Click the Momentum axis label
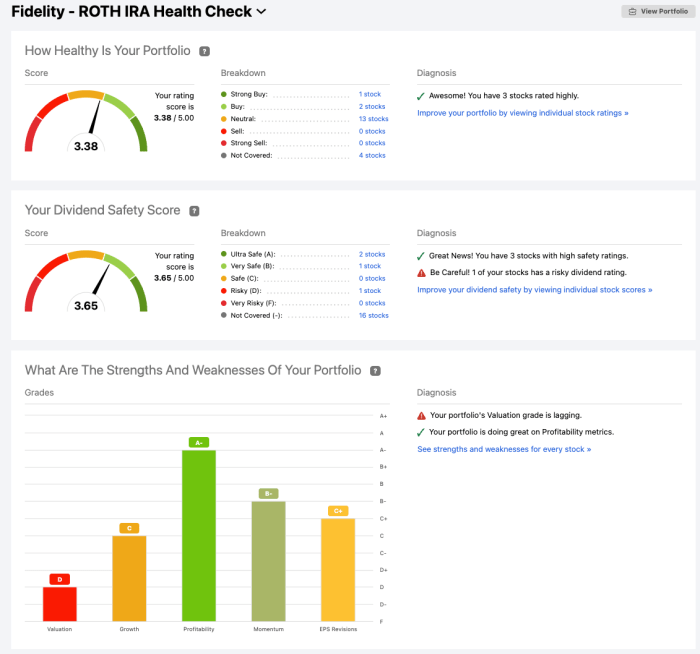Image resolution: width=700 pixels, height=654 pixels. click(269, 629)
